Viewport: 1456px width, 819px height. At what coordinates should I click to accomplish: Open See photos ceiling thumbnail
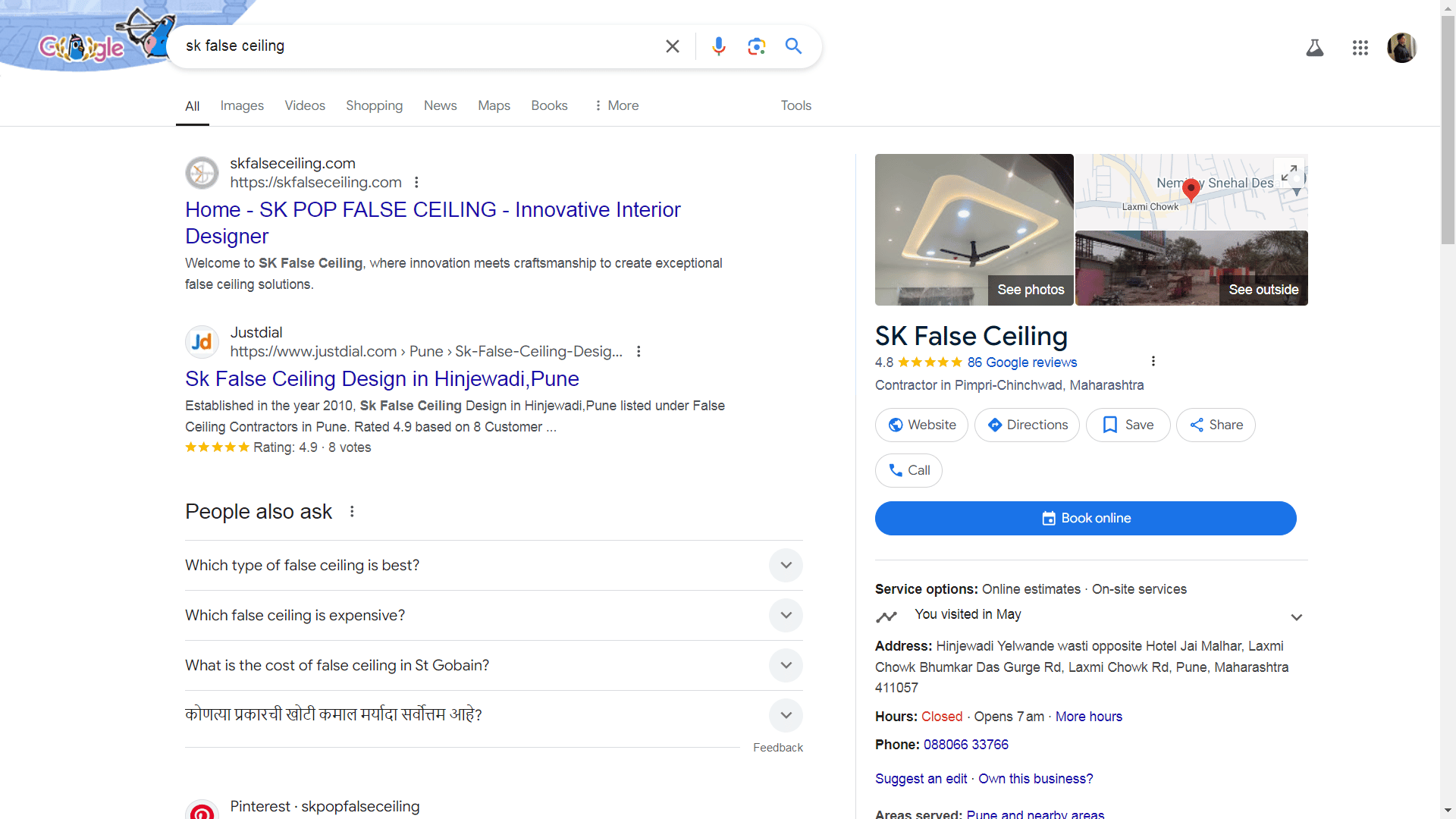(x=974, y=230)
